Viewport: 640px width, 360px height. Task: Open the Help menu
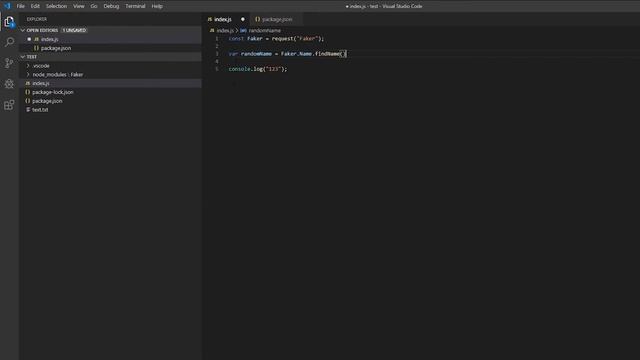(x=157, y=6)
